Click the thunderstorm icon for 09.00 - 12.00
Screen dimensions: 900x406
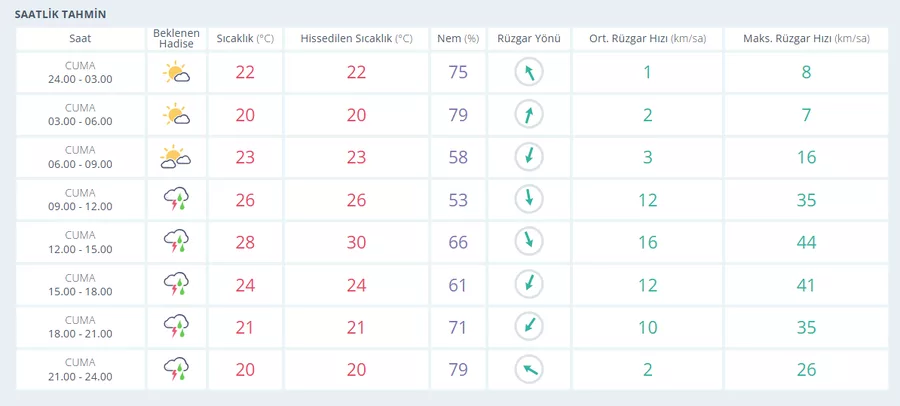176,200
